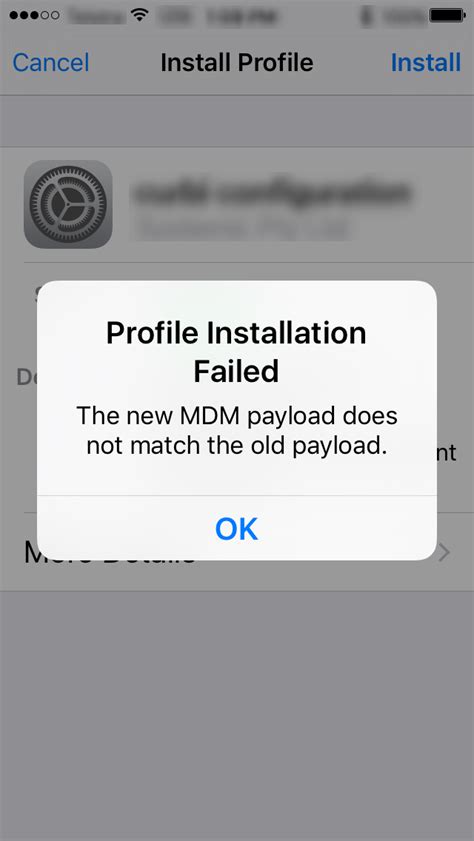Tap Install in the navigation bar
The height and width of the screenshot is (841, 474).
[x=426, y=62]
